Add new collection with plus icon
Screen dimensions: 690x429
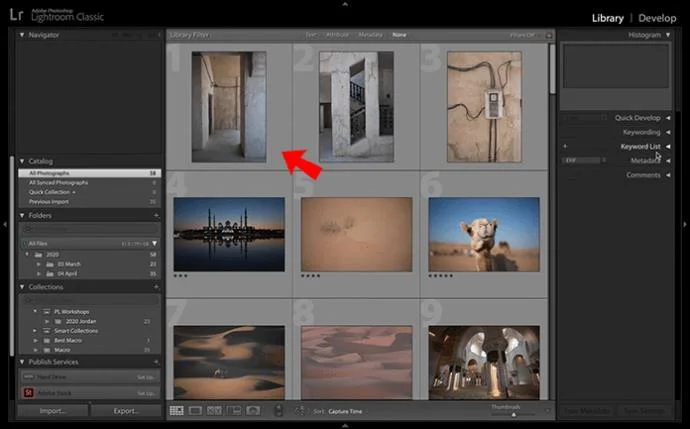click(x=156, y=287)
